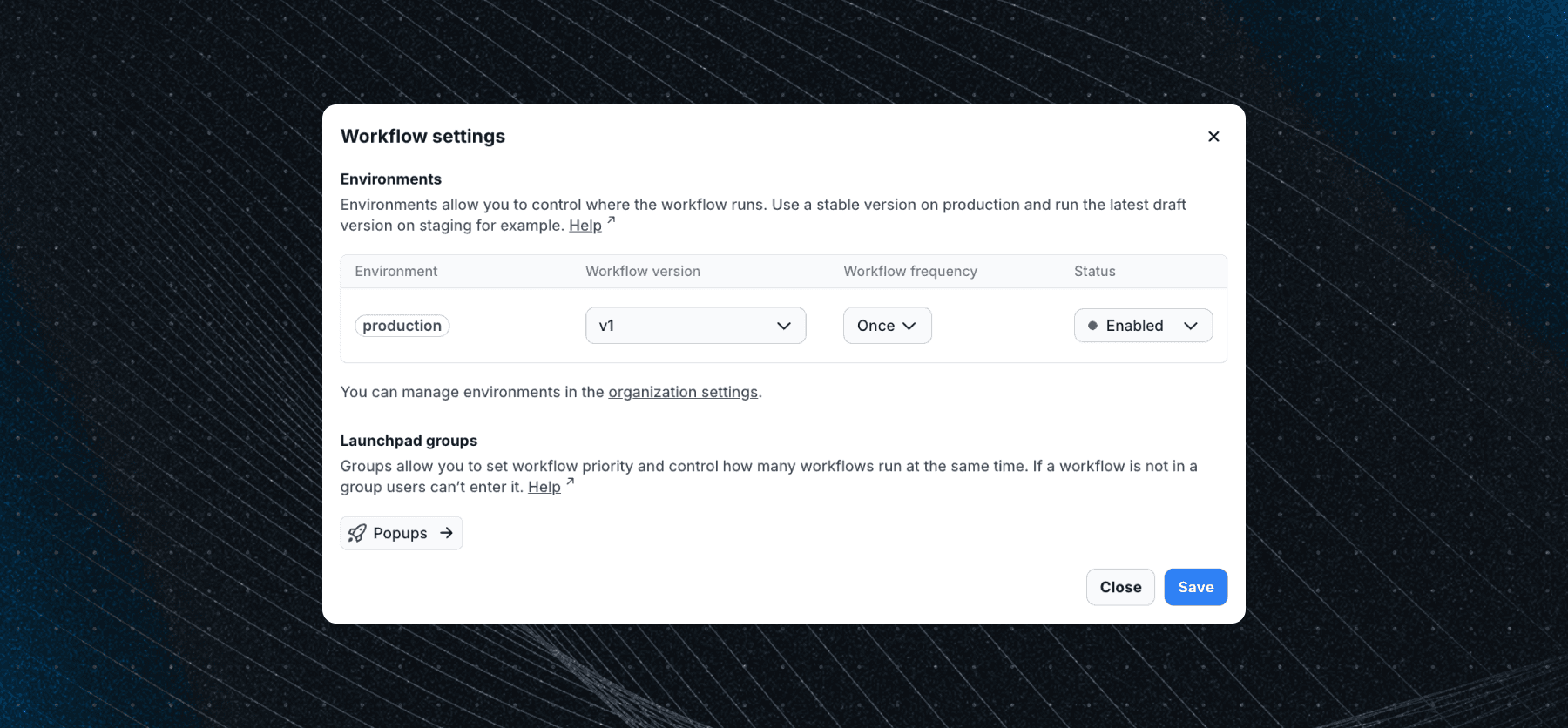The width and height of the screenshot is (1568, 728).
Task: Click the external link arrow next to Environments Help
Action: point(611,219)
